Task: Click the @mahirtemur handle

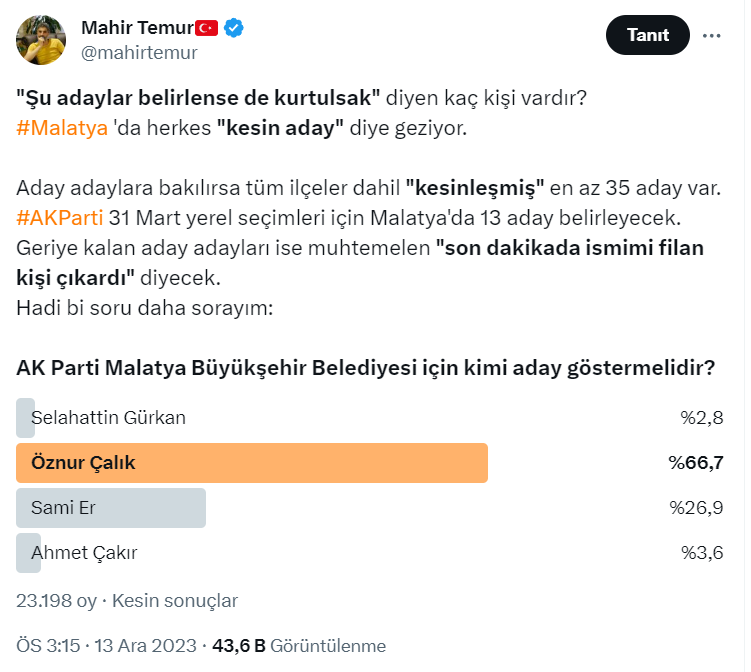Action: (138, 53)
